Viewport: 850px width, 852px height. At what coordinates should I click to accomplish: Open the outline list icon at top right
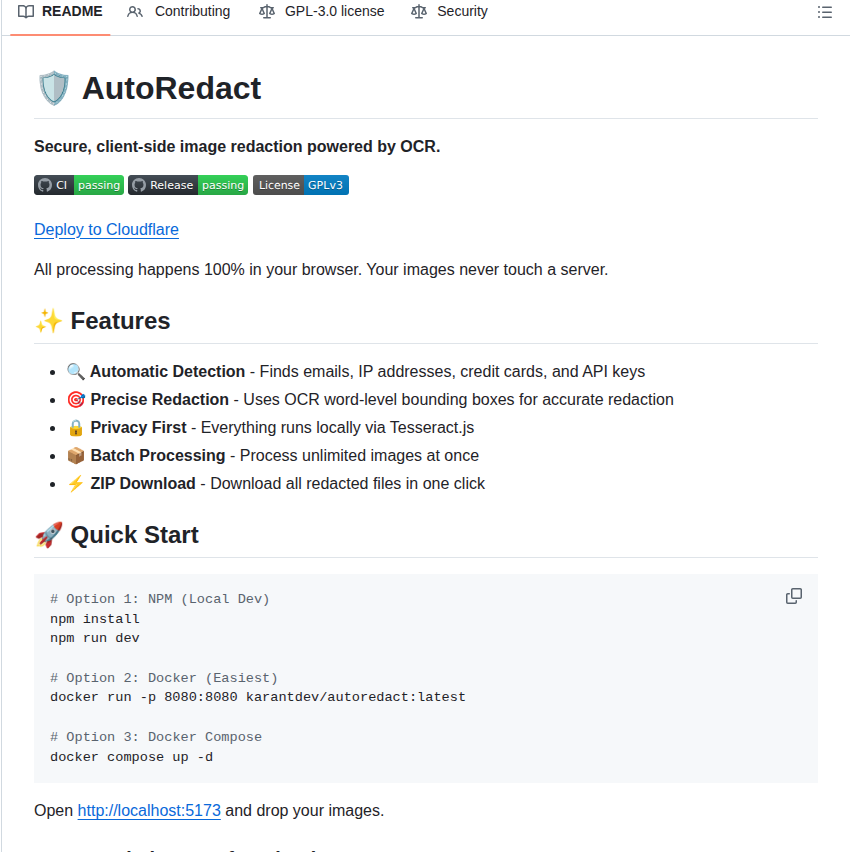pyautogui.click(x=824, y=11)
